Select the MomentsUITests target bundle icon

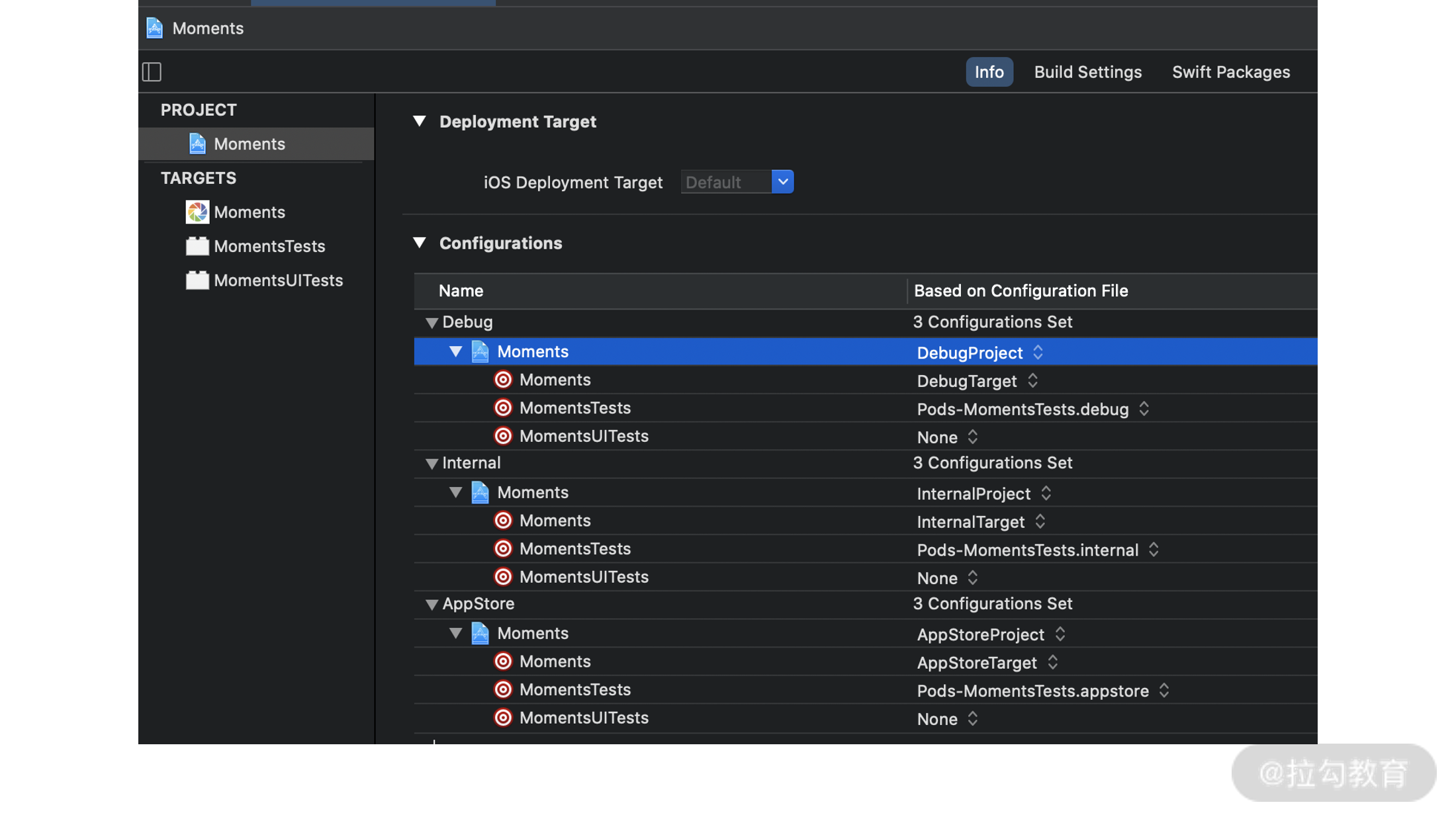(x=197, y=281)
